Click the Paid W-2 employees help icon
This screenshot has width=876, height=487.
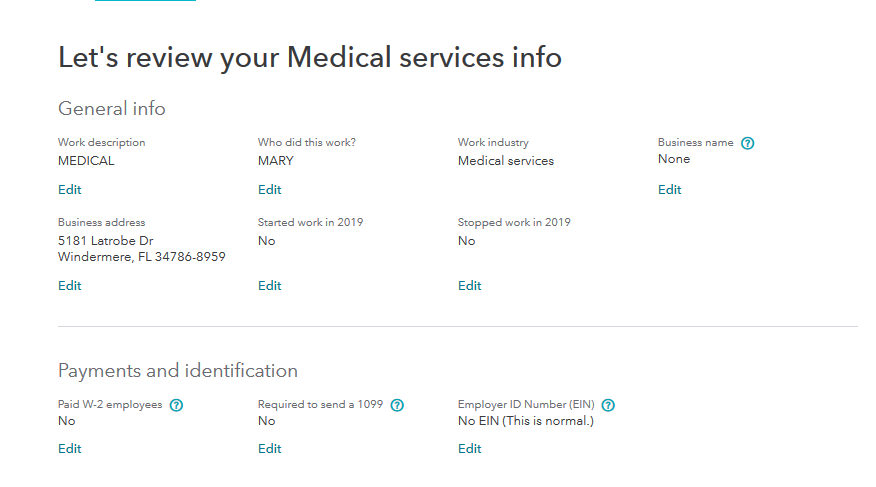(x=177, y=405)
